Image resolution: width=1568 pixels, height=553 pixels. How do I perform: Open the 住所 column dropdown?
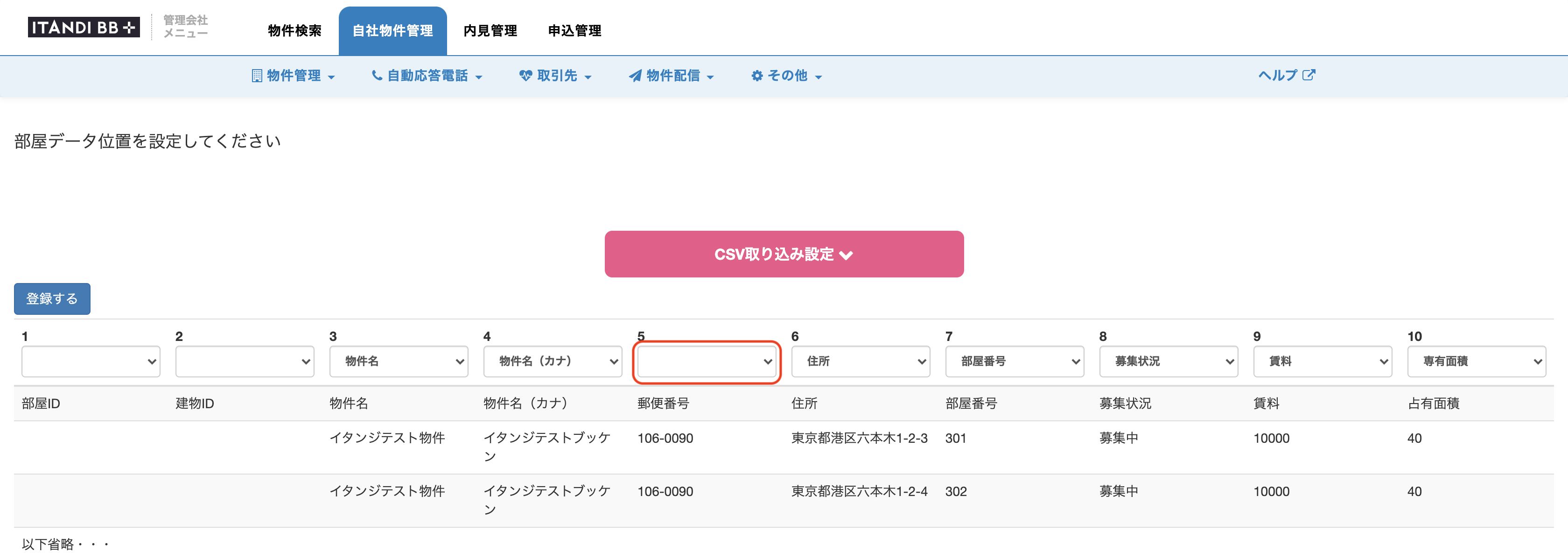861,362
